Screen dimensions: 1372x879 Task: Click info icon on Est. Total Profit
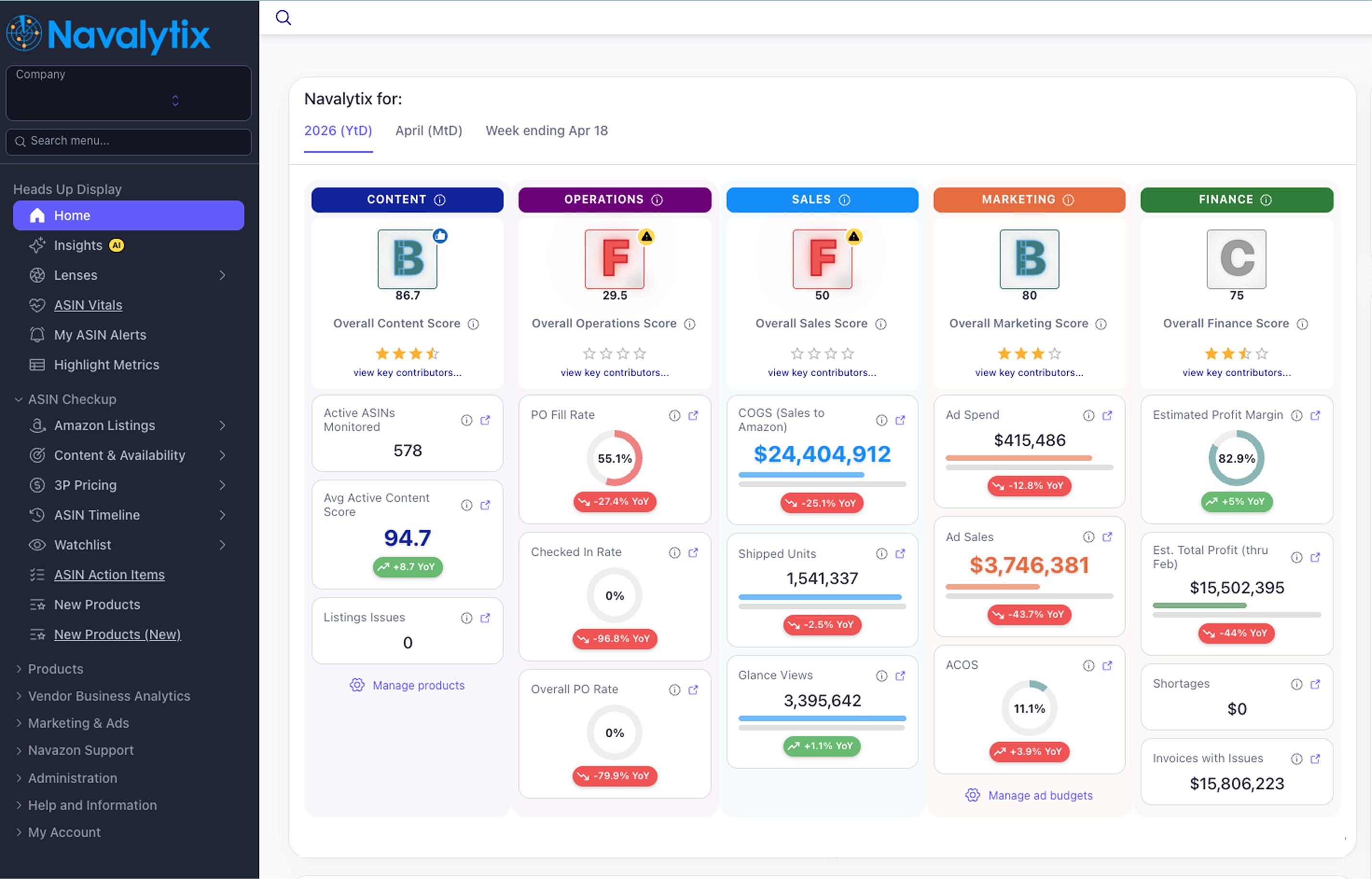[x=1297, y=558]
